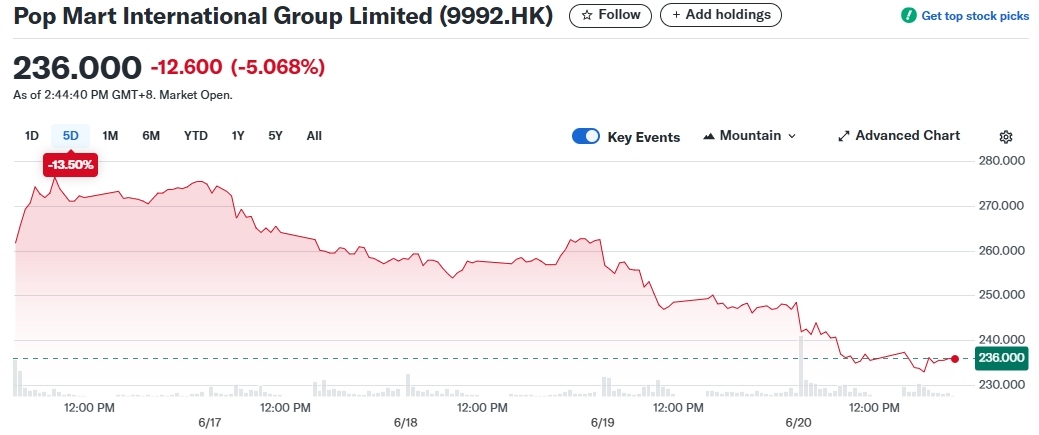Show All time range
Image resolution: width=1039 pixels, height=435 pixels.
click(x=314, y=136)
